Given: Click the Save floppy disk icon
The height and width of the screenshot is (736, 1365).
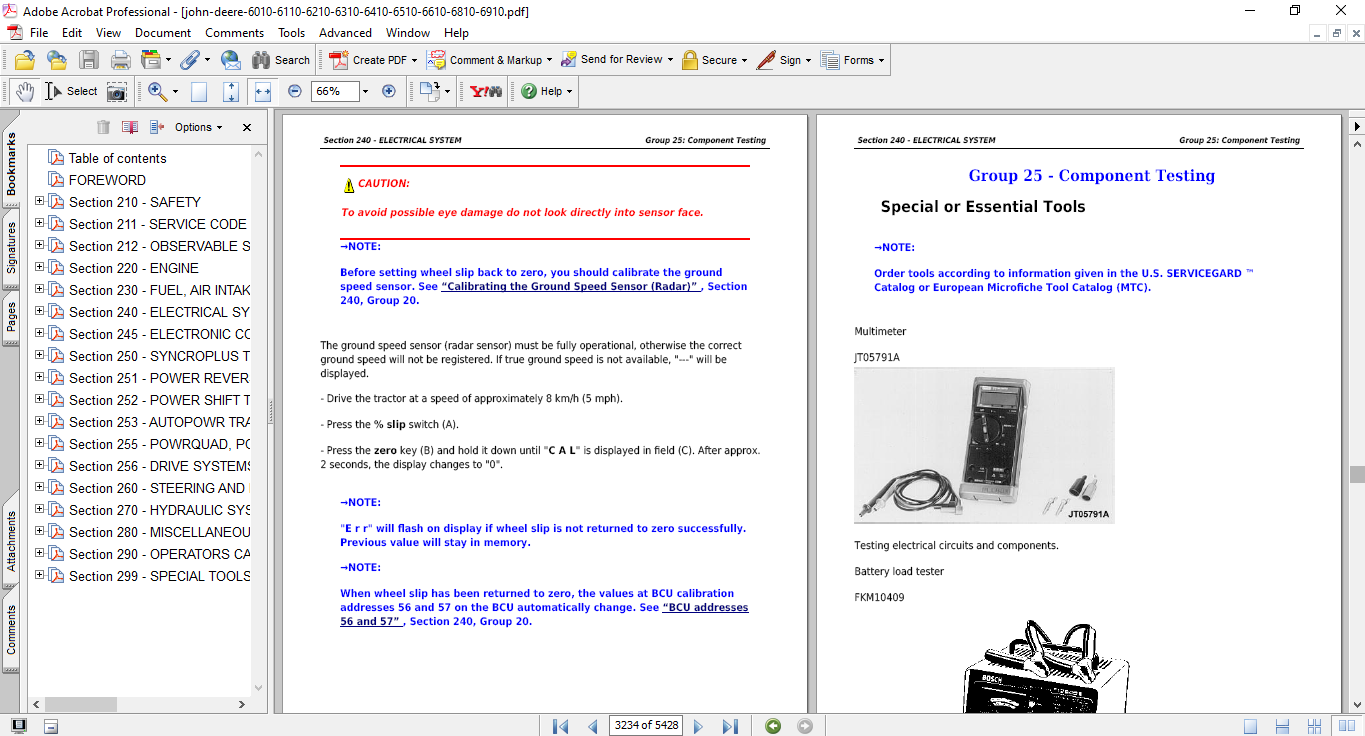Looking at the screenshot, I should [x=89, y=60].
